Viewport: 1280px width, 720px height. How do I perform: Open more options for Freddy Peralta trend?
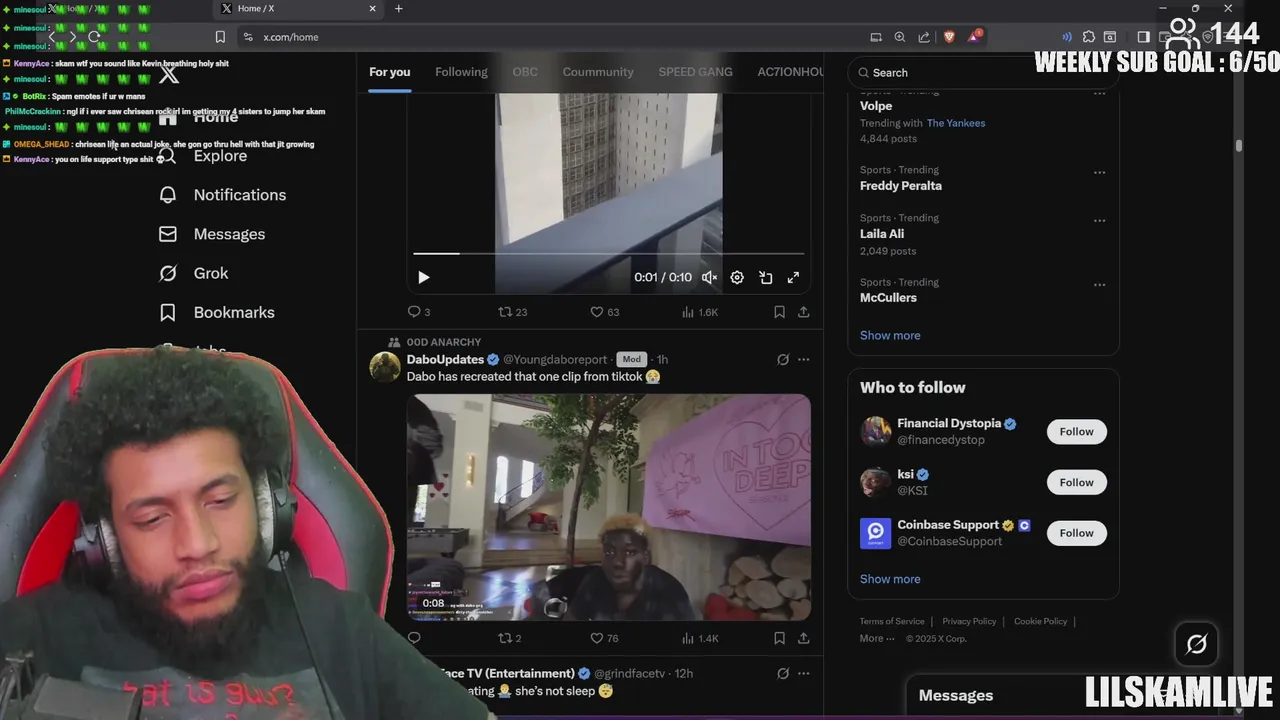pyautogui.click(x=1099, y=172)
